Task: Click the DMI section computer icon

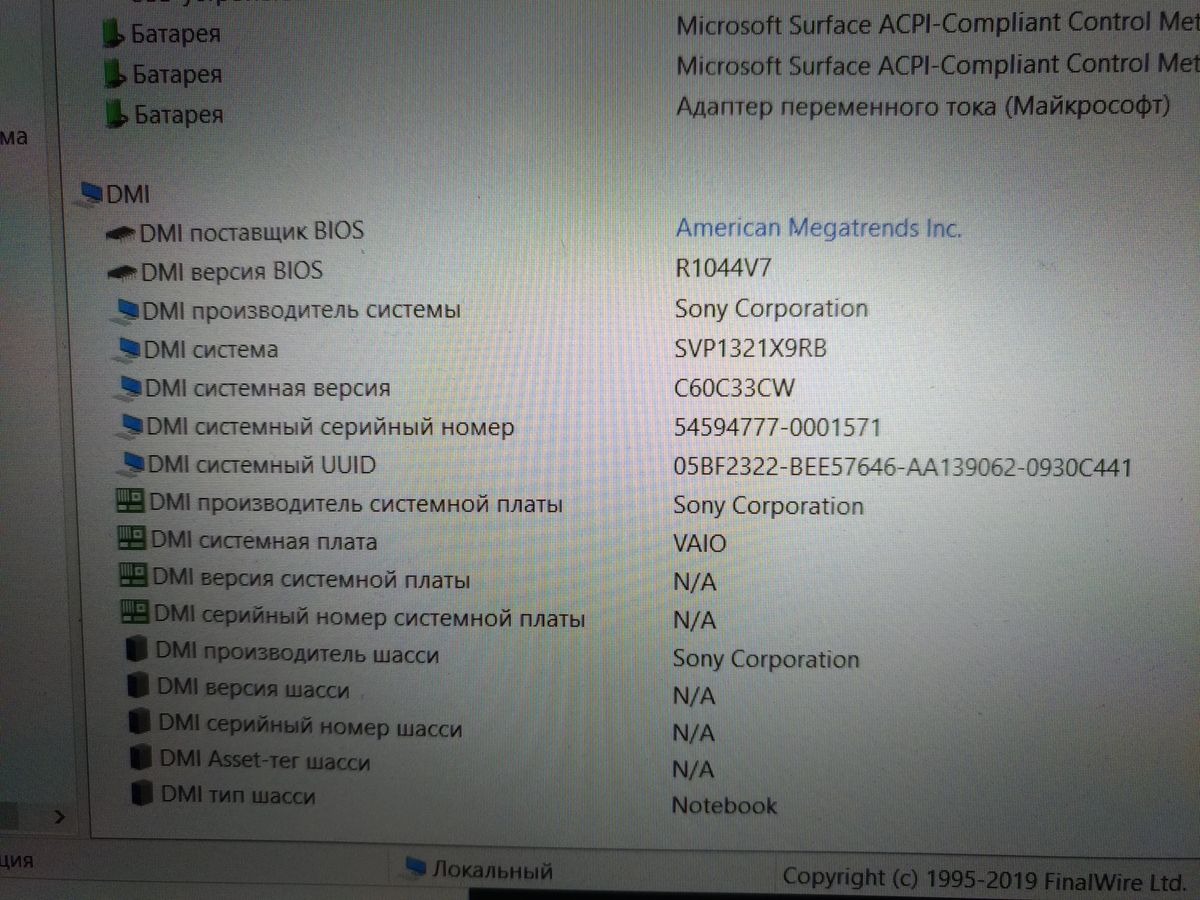Action: (91, 192)
